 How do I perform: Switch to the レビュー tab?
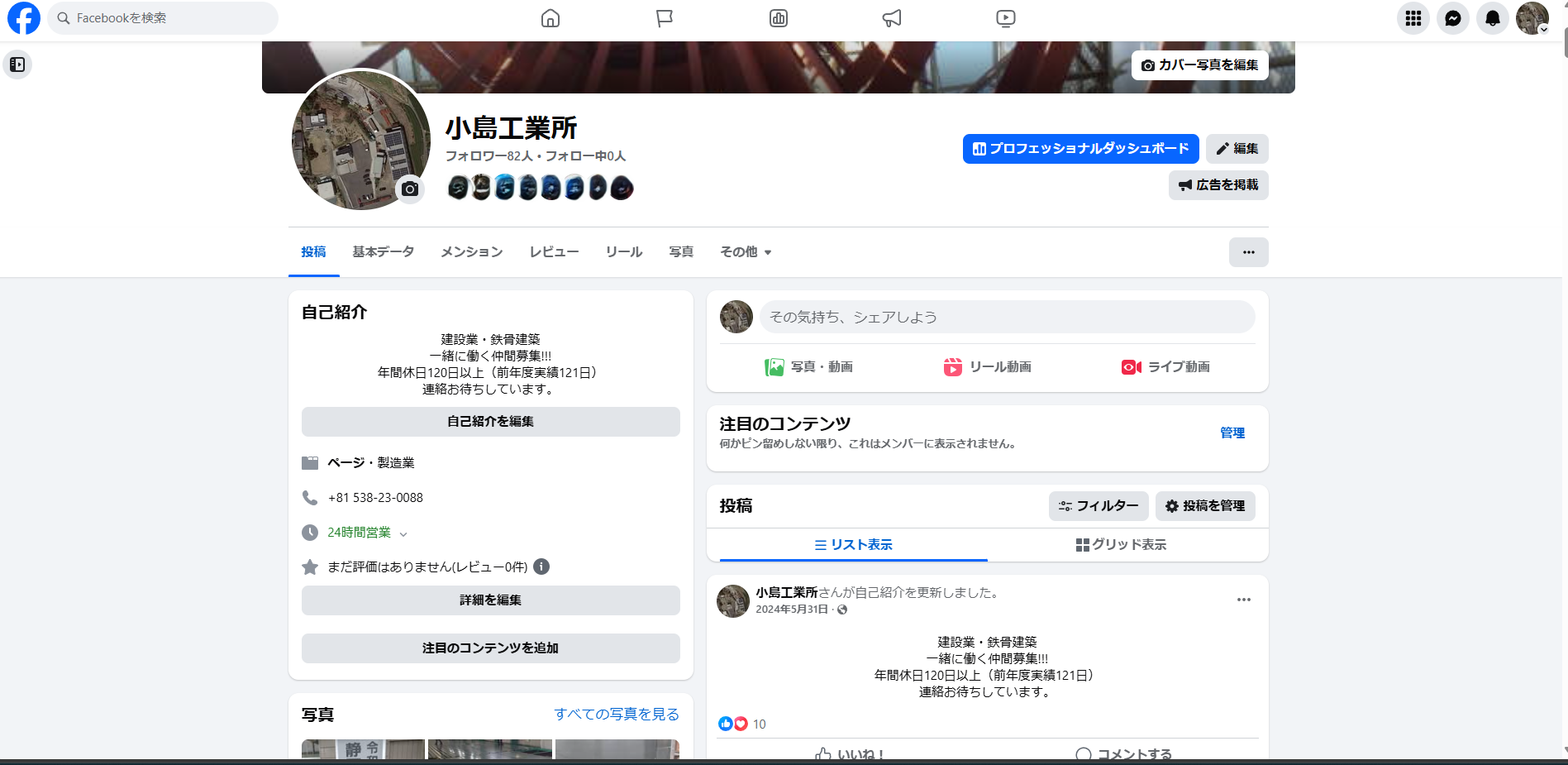(554, 252)
